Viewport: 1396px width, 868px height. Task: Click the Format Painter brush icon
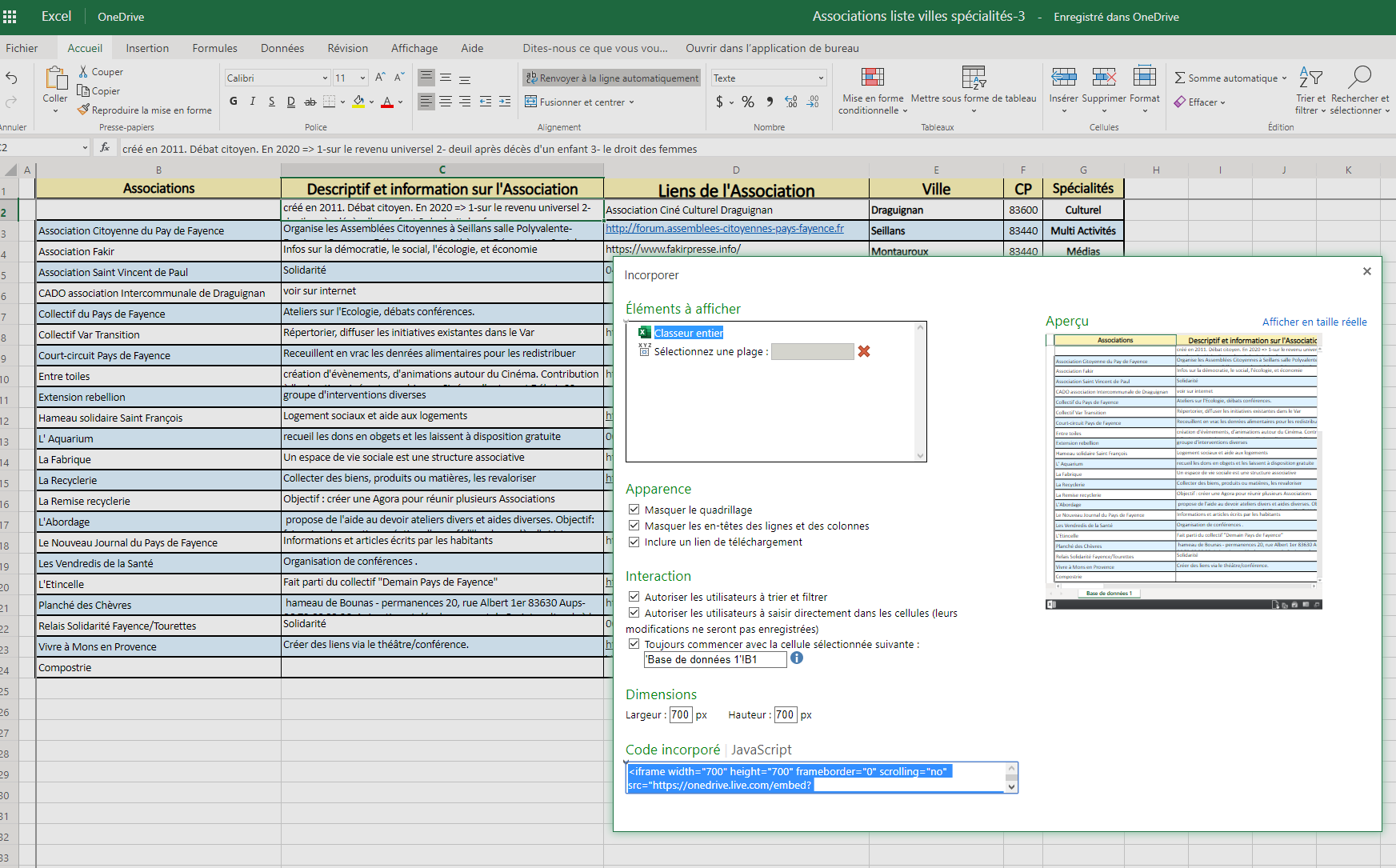point(83,110)
